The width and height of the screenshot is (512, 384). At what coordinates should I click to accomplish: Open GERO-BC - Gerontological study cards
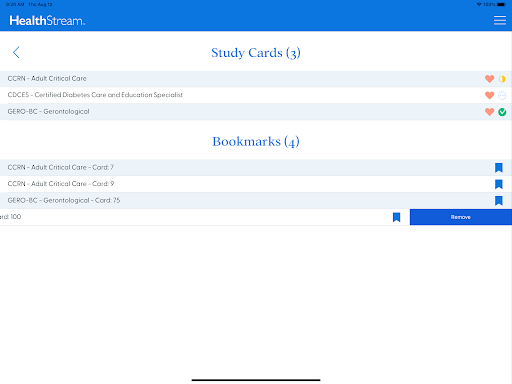click(48, 112)
